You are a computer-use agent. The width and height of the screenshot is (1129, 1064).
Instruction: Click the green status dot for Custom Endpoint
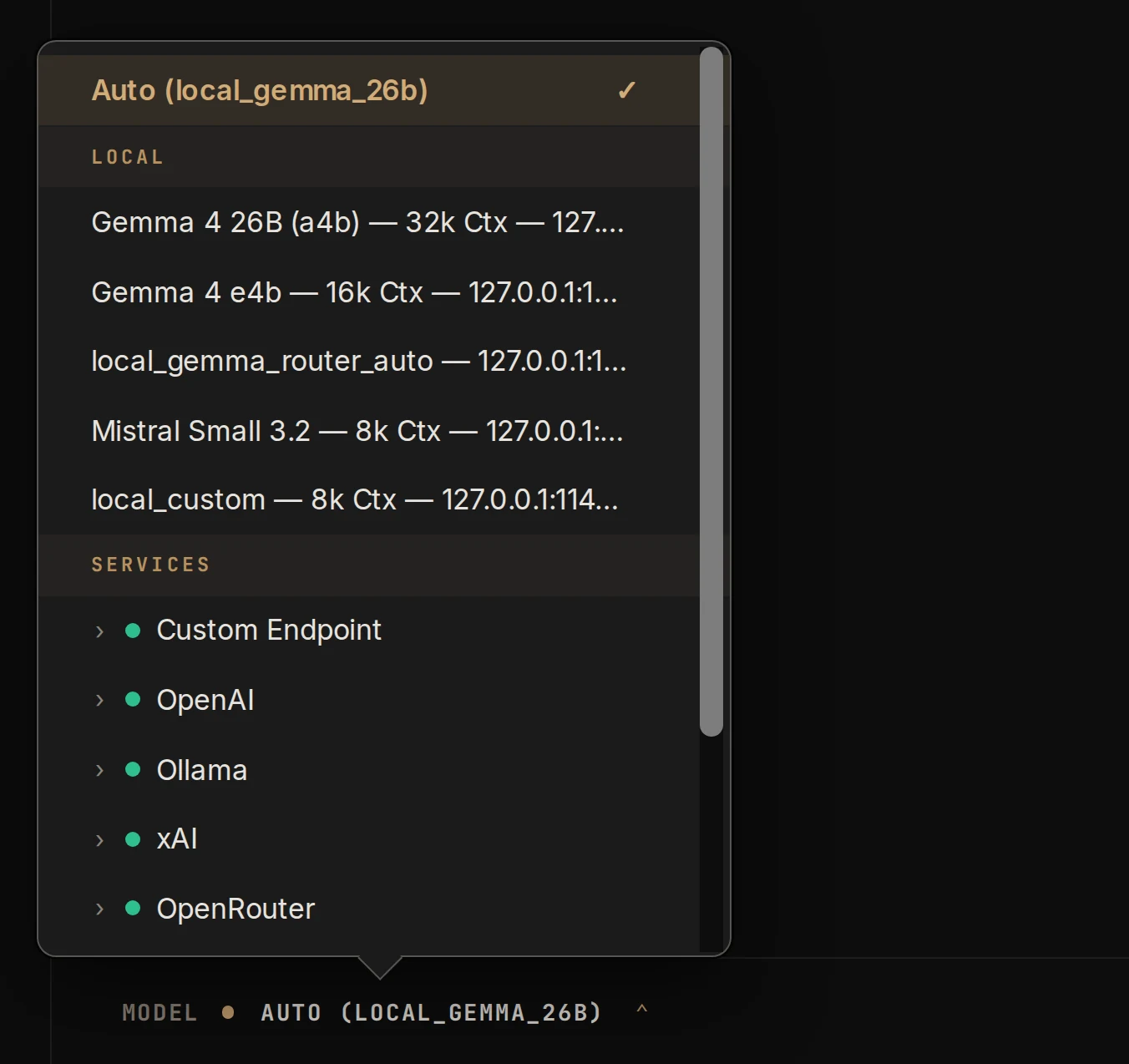[x=133, y=631]
